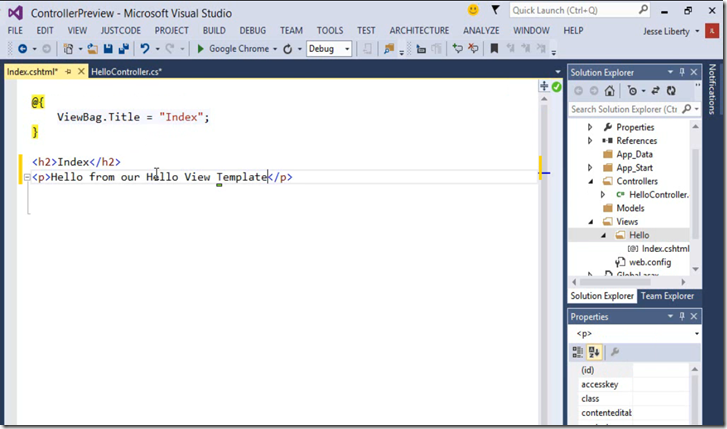Expand the References node

[x=590, y=141]
